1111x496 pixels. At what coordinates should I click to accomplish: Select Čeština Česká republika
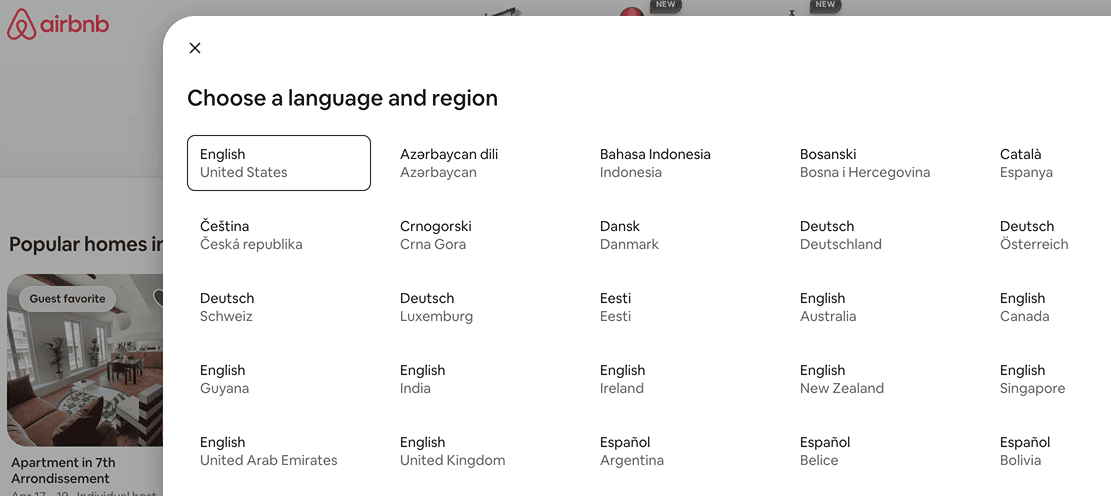click(x=251, y=235)
